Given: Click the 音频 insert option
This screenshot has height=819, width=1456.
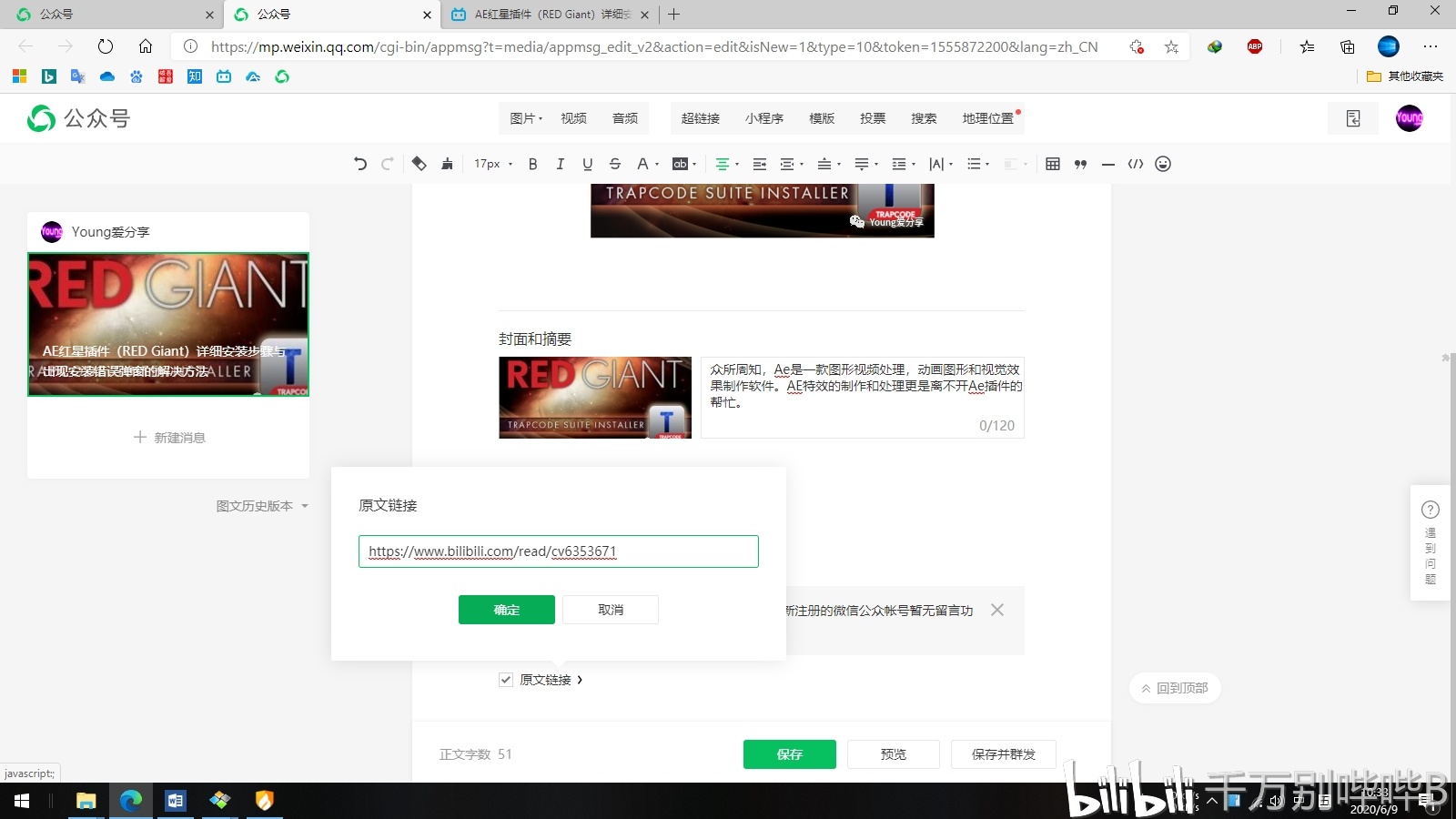Looking at the screenshot, I should (625, 118).
